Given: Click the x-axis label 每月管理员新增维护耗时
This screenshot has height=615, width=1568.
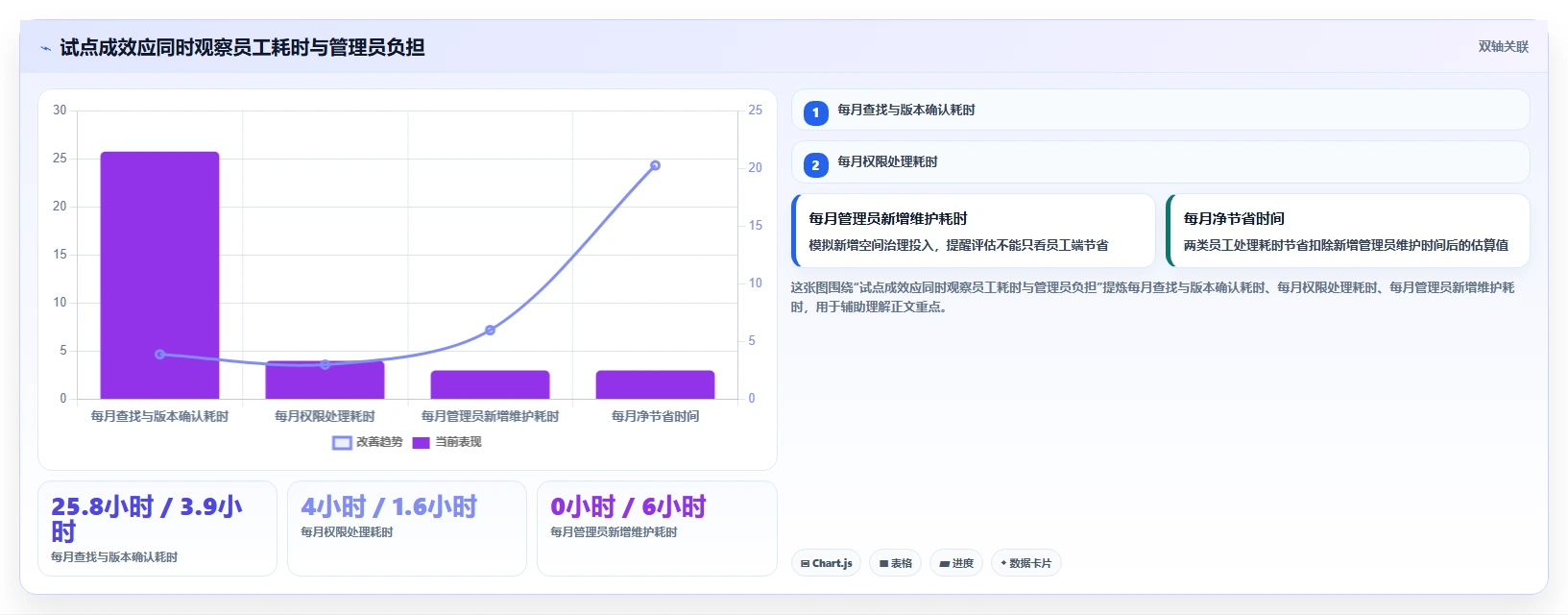Looking at the screenshot, I should click(490, 416).
